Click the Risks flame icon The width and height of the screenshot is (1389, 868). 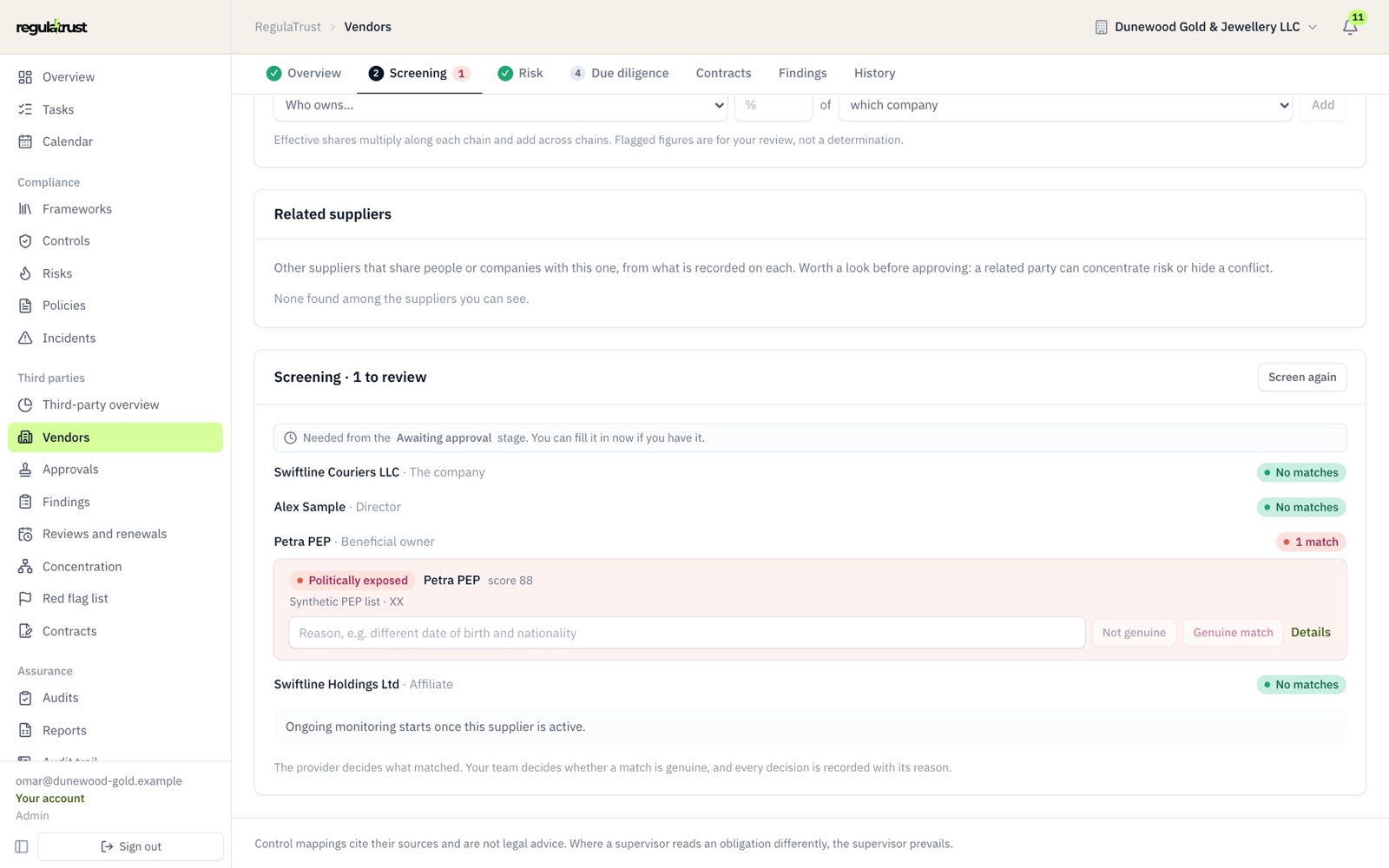click(25, 273)
